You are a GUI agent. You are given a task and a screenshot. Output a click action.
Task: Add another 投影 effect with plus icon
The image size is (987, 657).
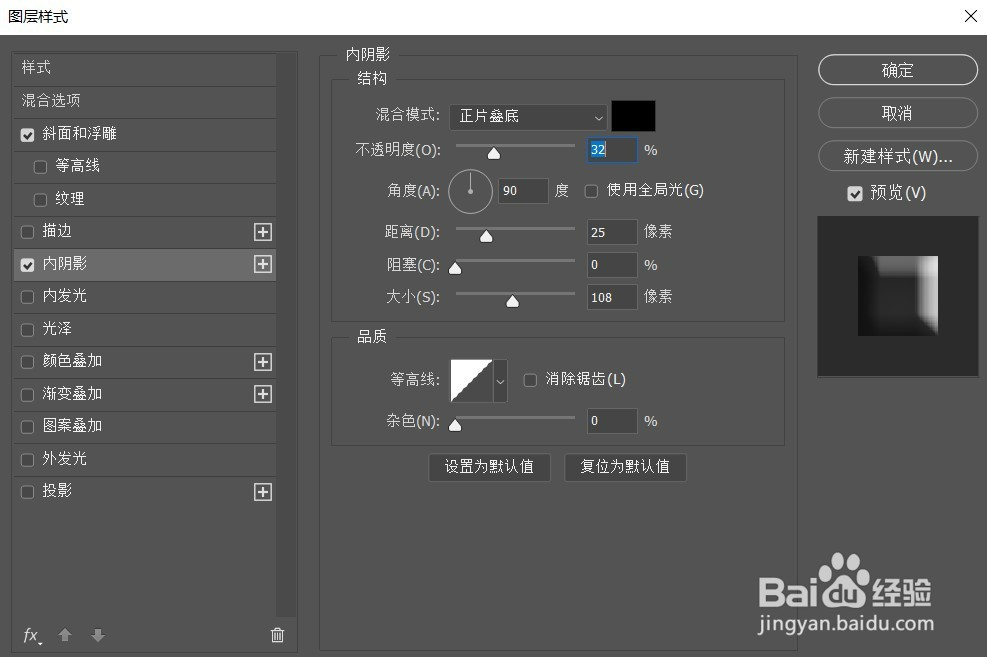[262, 492]
